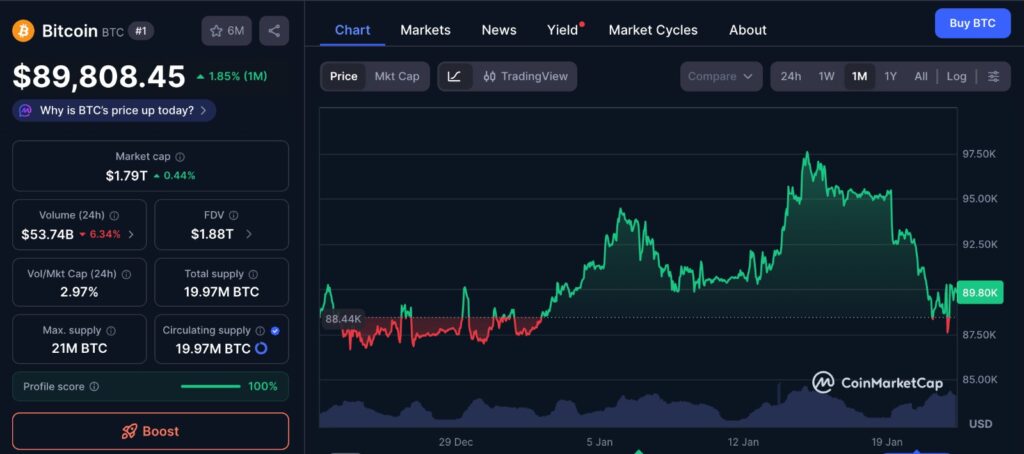Show FDV info icon

click(233, 215)
